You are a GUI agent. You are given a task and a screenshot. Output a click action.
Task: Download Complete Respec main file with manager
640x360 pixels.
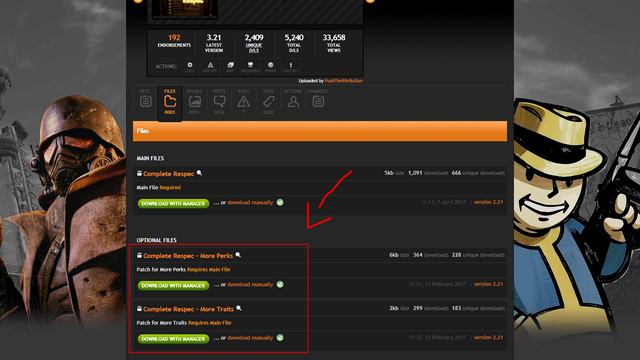point(173,203)
